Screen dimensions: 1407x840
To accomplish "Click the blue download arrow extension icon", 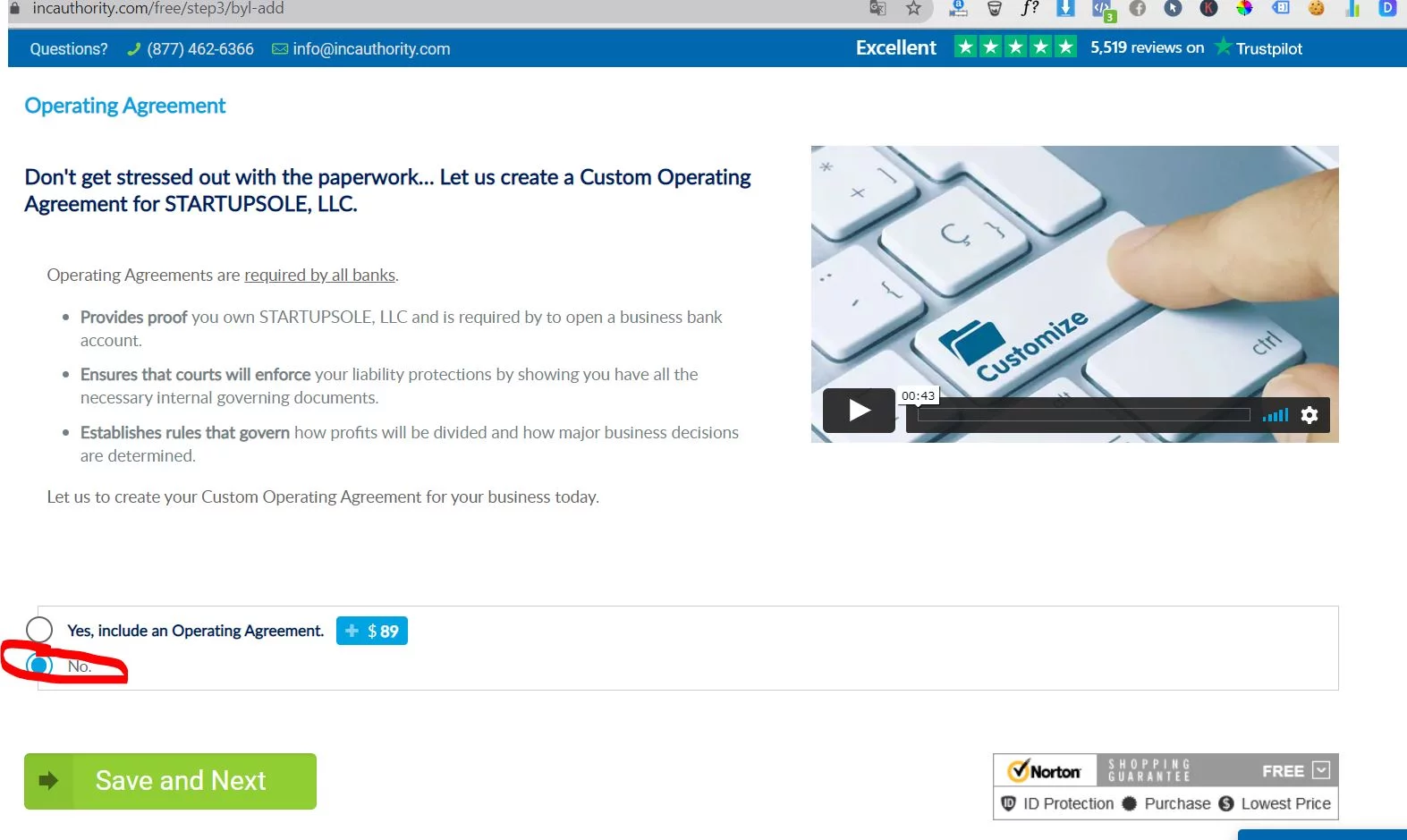I will [x=1065, y=9].
